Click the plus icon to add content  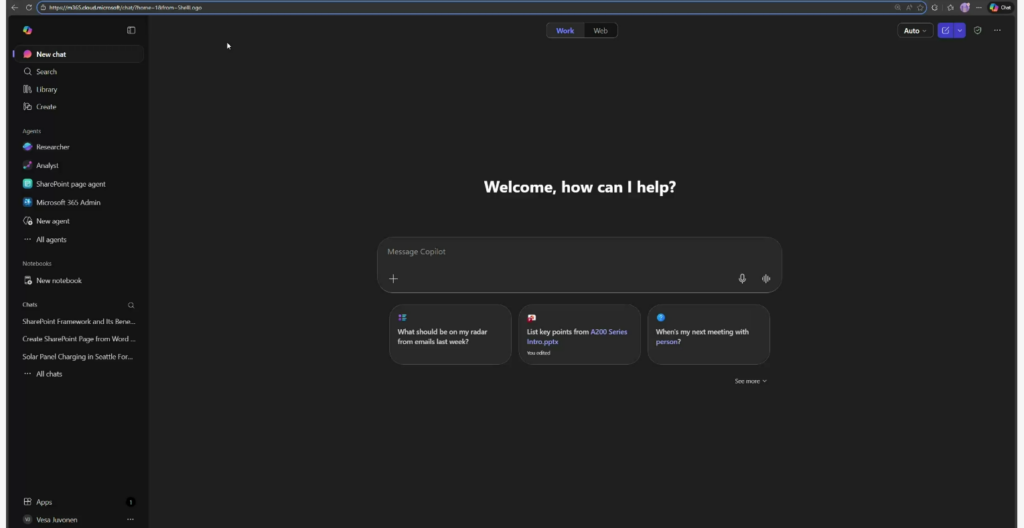(393, 279)
